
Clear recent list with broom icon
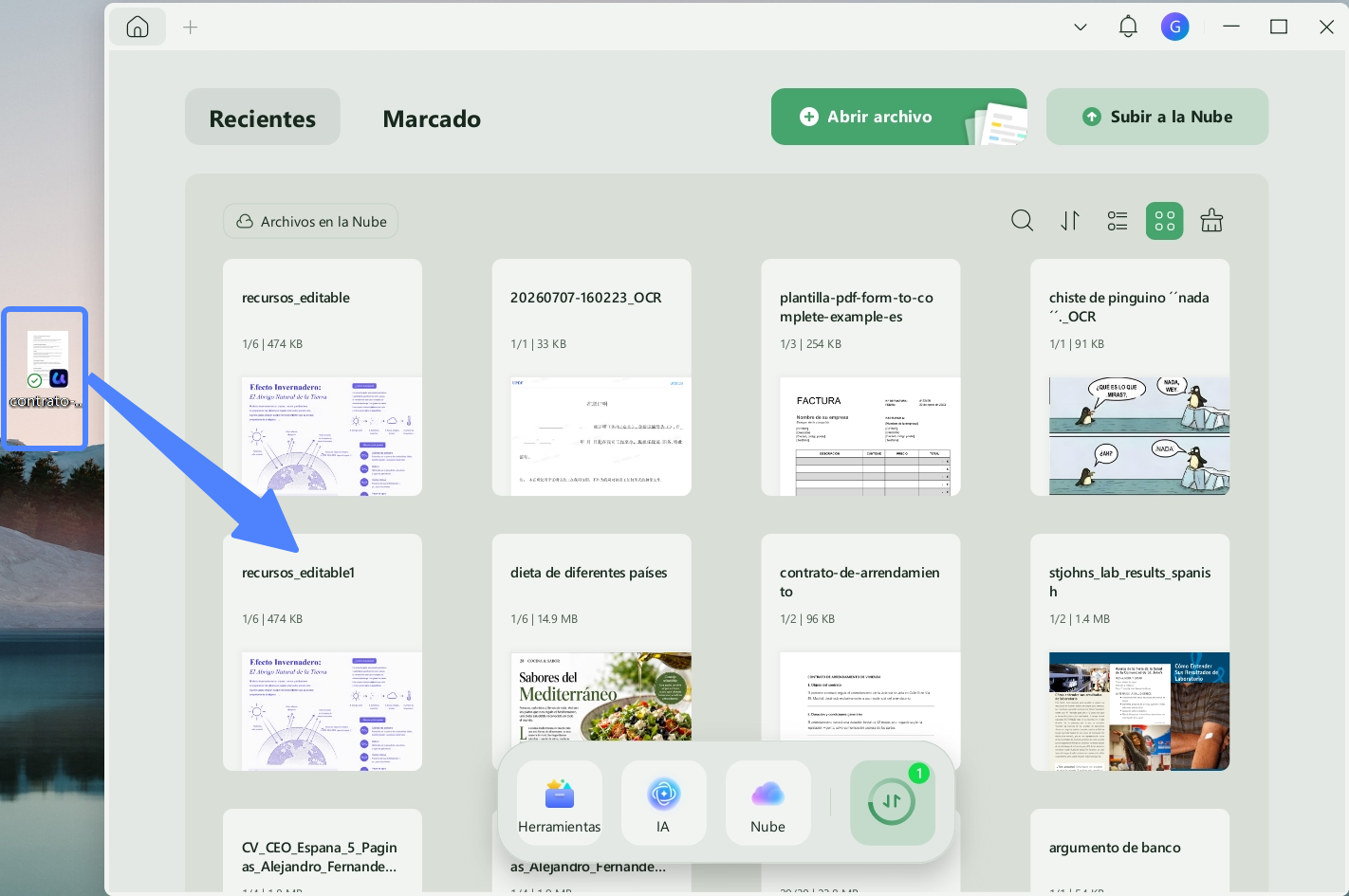[1211, 221]
